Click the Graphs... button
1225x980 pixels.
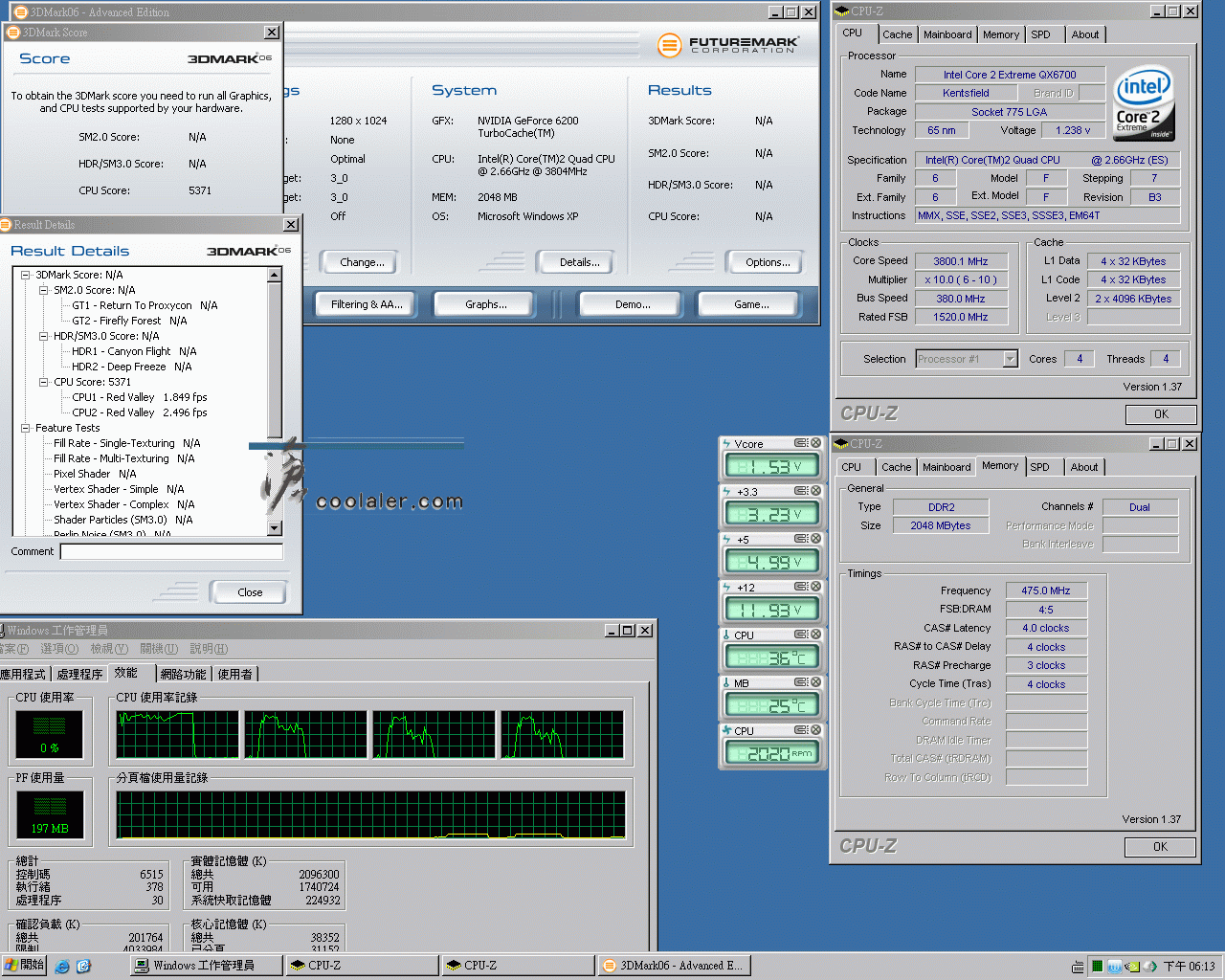486,304
